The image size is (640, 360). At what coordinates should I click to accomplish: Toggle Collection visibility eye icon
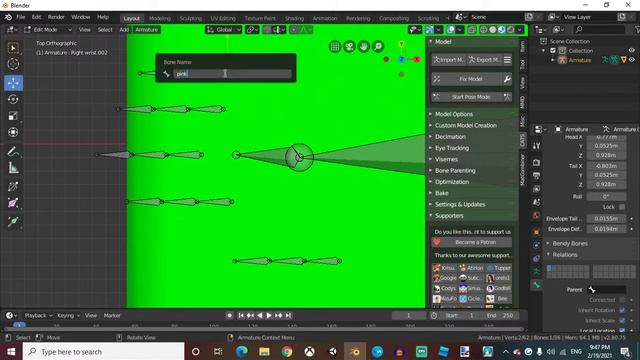click(x=631, y=51)
